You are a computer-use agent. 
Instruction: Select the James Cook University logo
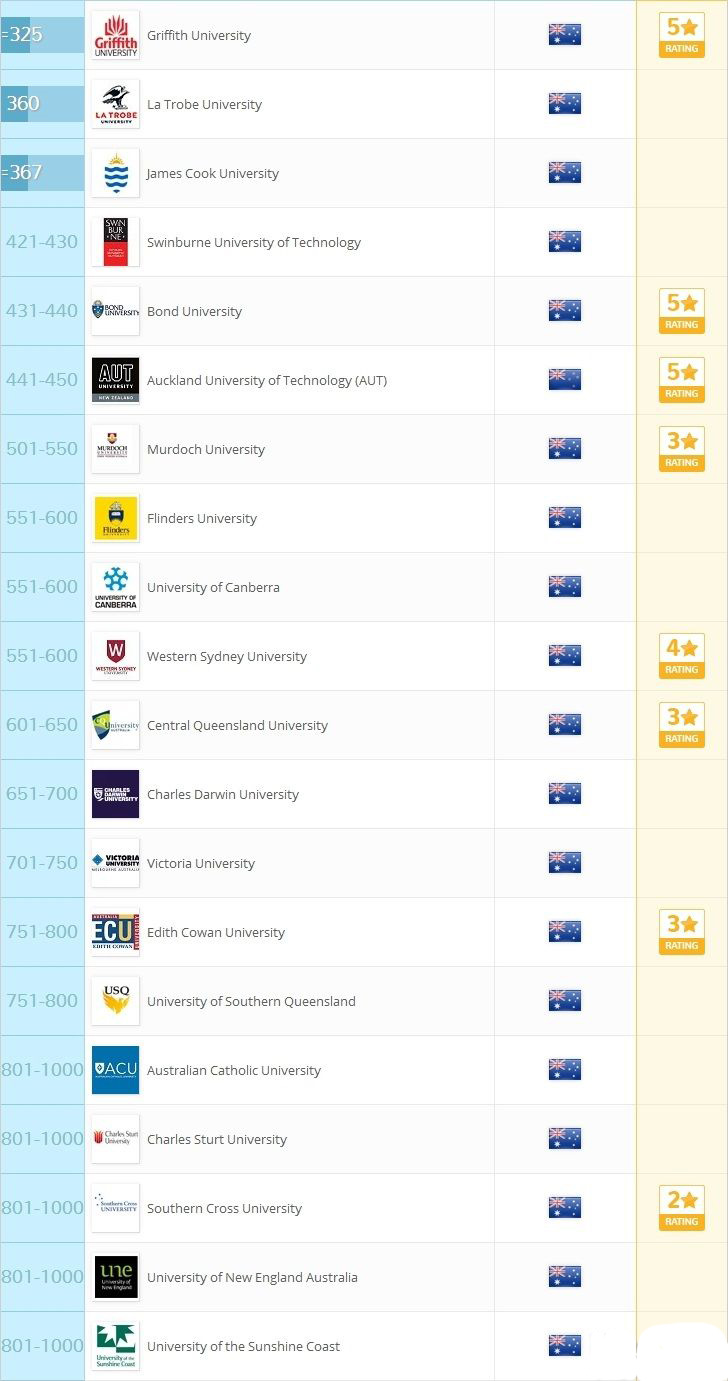(115, 173)
